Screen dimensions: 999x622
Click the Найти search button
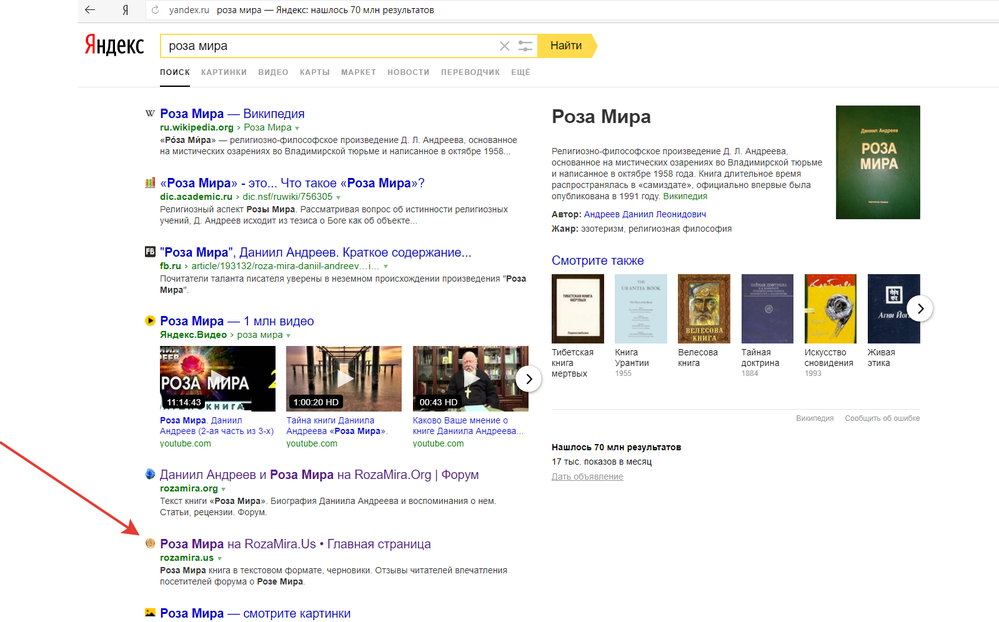tap(566, 46)
